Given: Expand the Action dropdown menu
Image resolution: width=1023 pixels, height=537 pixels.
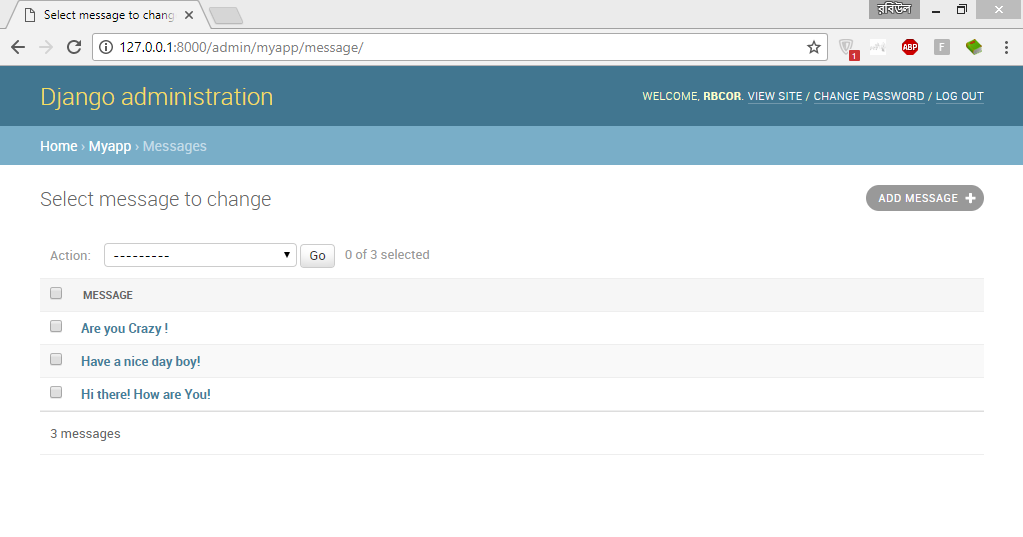Looking at the screenshot, I should (x=200, y=255).
